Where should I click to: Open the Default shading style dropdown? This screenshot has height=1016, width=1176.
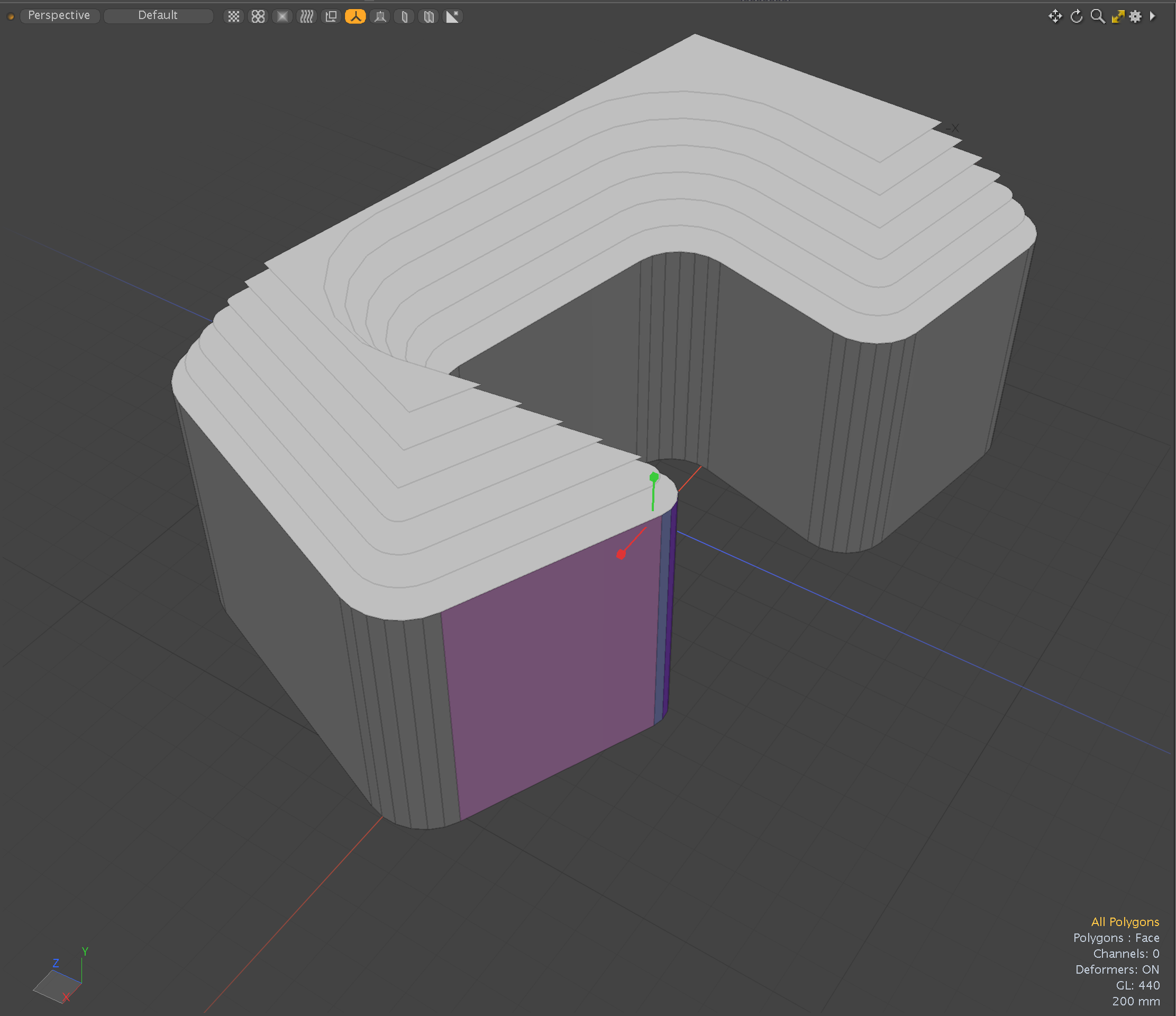coord(158,15)
